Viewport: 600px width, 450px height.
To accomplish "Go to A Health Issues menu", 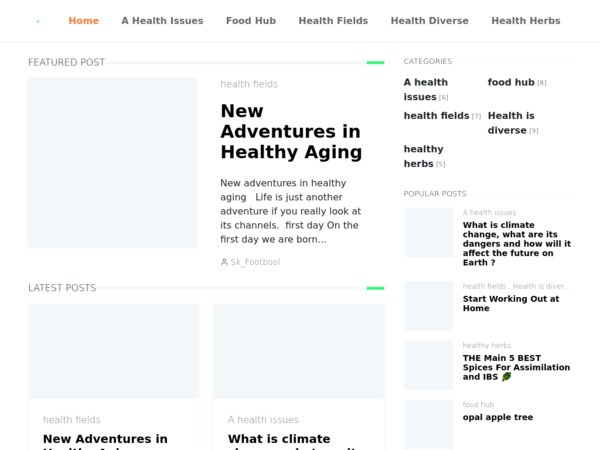I will [162, 21].
